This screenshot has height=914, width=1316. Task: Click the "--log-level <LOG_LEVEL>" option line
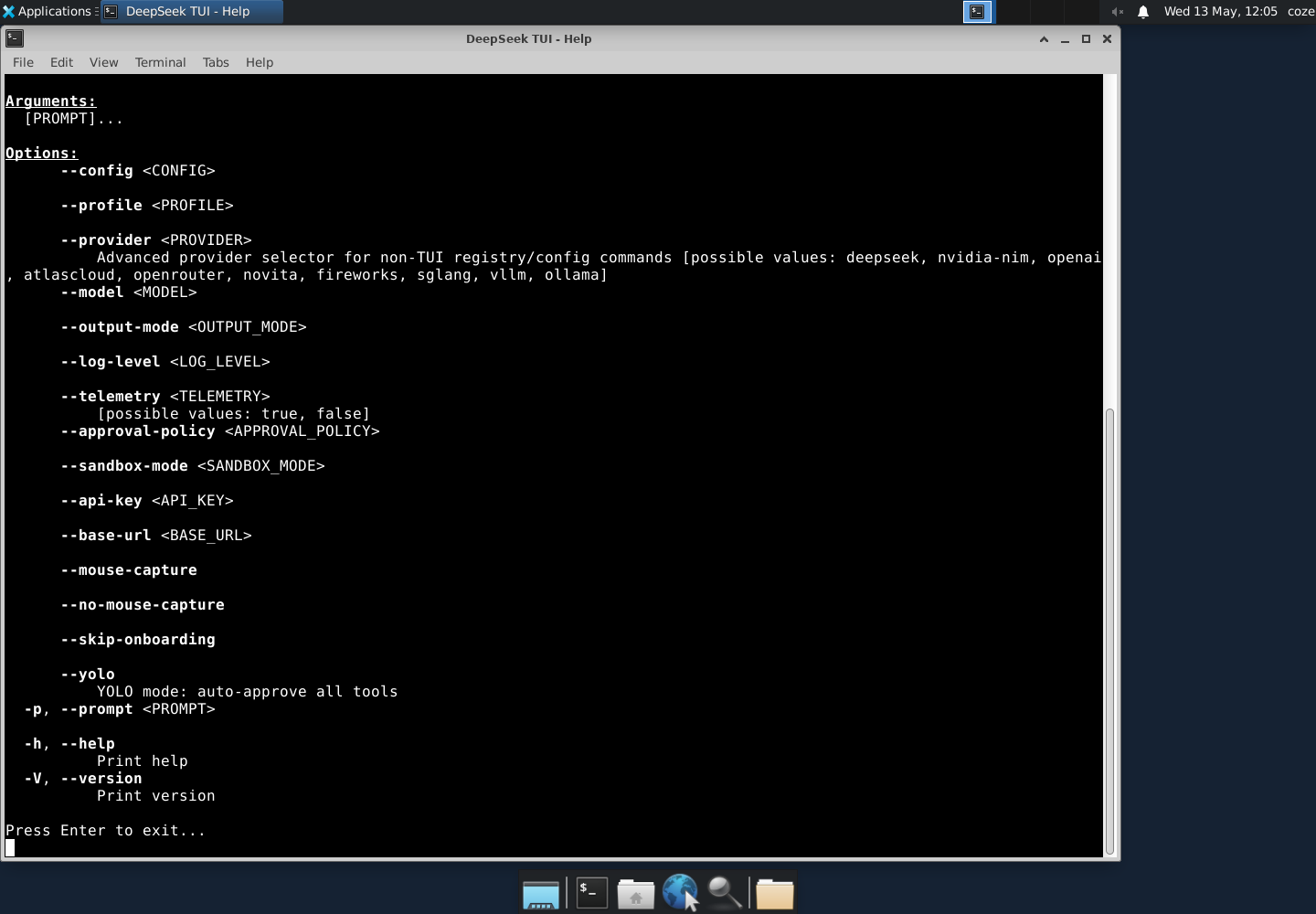pos(165,362)
